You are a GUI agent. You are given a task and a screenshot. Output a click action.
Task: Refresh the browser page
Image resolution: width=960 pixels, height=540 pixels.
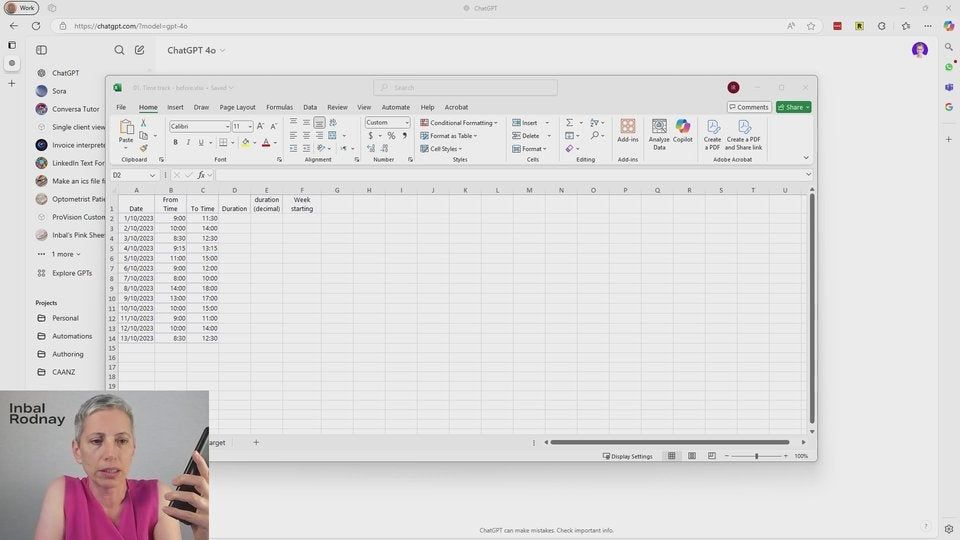tap(36, 26)
